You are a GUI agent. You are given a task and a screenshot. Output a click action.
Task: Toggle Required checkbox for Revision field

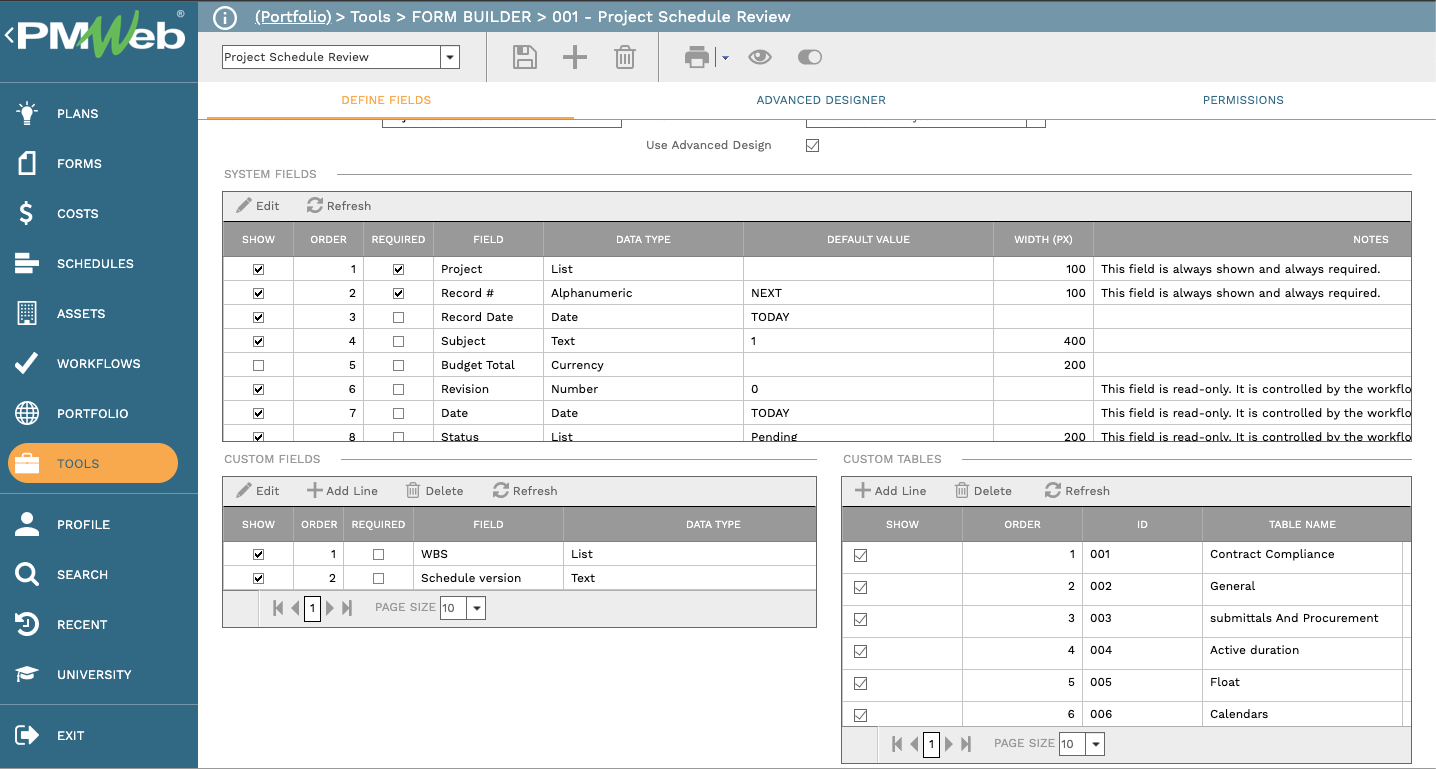tap(399, 389)
